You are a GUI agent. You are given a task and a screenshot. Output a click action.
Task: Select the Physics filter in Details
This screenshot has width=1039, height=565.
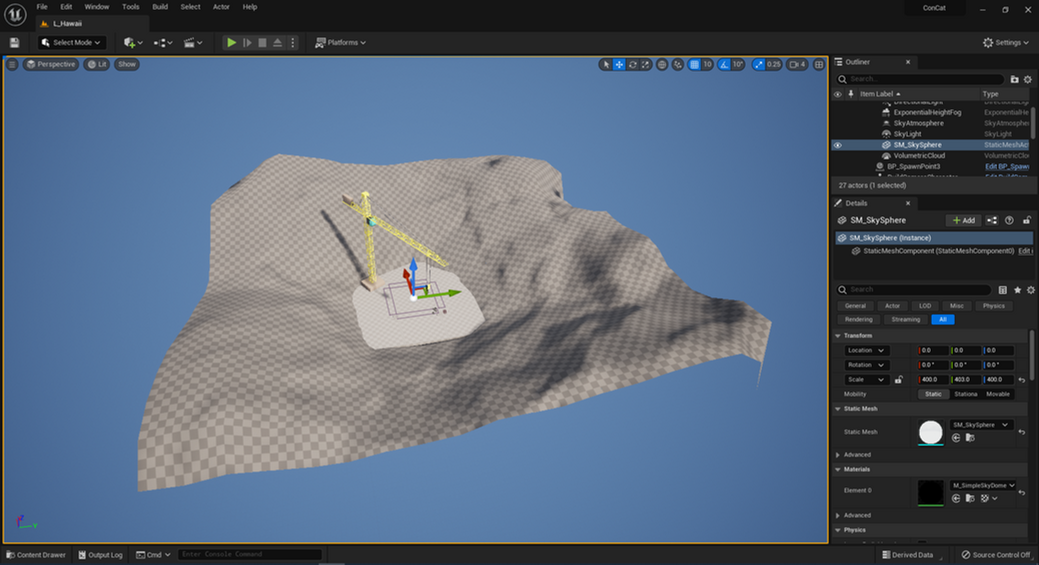[993, 306]
